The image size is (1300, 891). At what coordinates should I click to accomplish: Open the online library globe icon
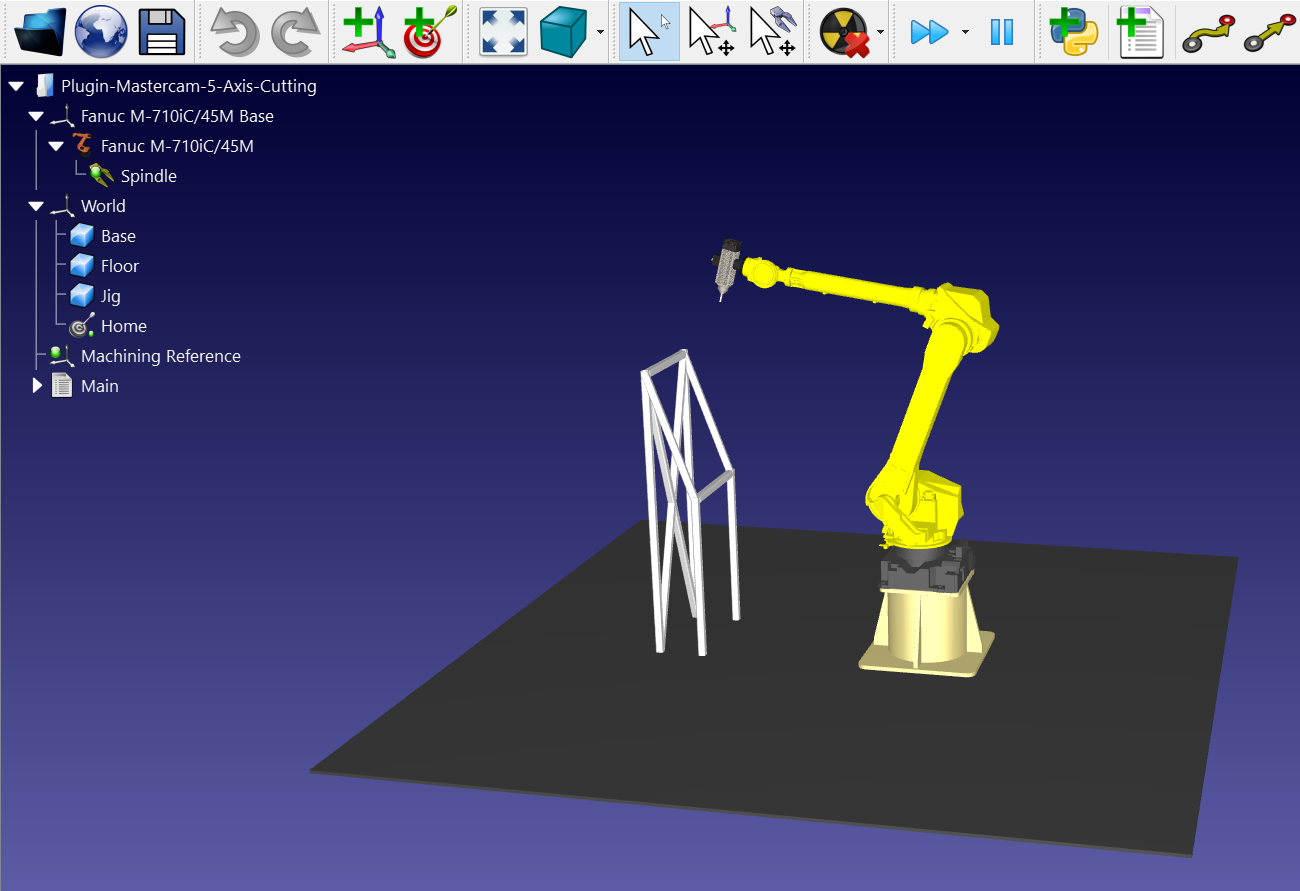101,32
